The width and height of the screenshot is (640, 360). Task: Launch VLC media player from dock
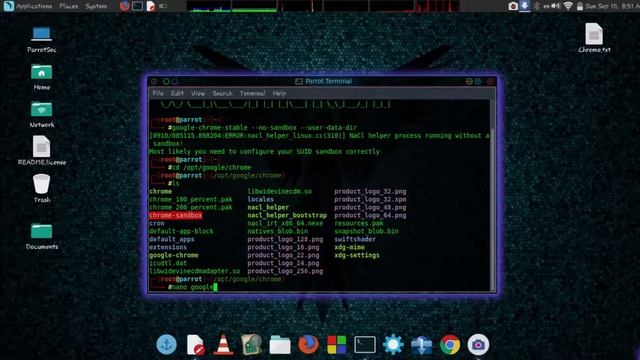223,344
